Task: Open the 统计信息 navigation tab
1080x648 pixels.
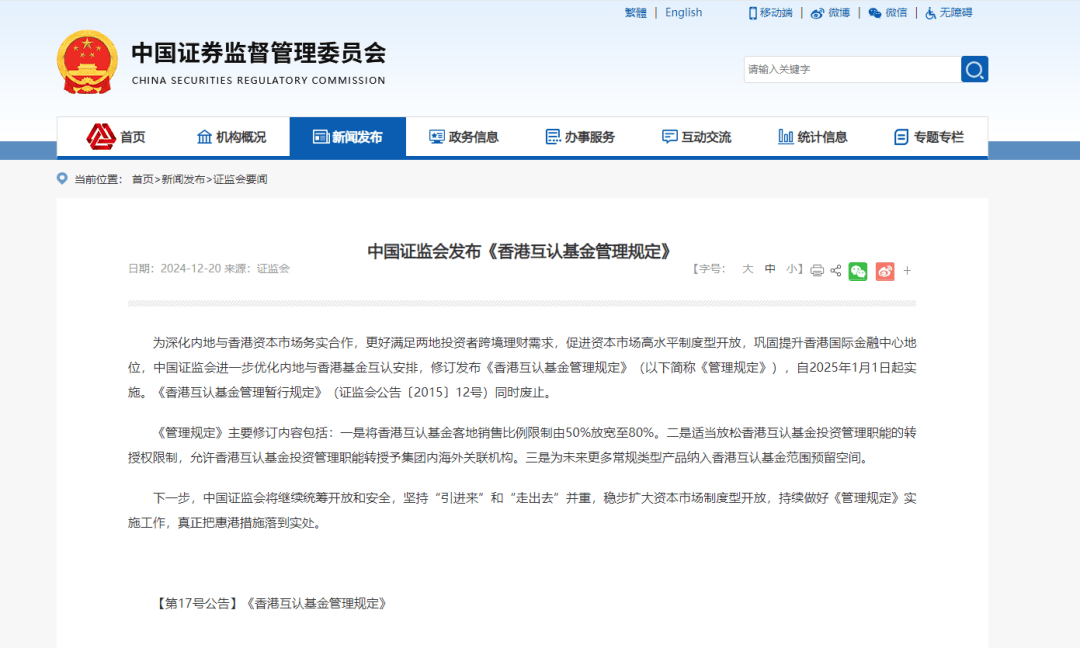Action: coord(813,137)
